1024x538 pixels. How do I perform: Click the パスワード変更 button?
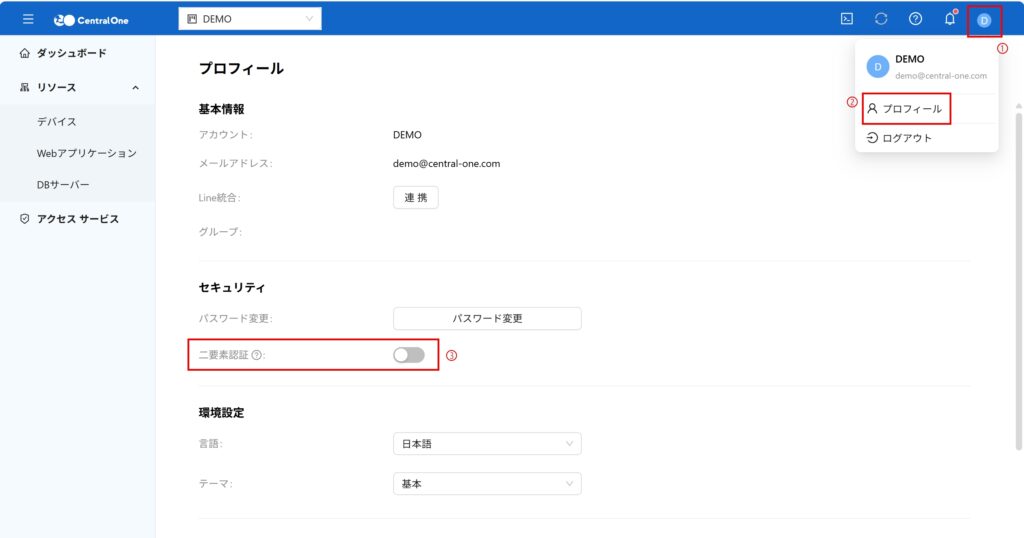[487, 318]
